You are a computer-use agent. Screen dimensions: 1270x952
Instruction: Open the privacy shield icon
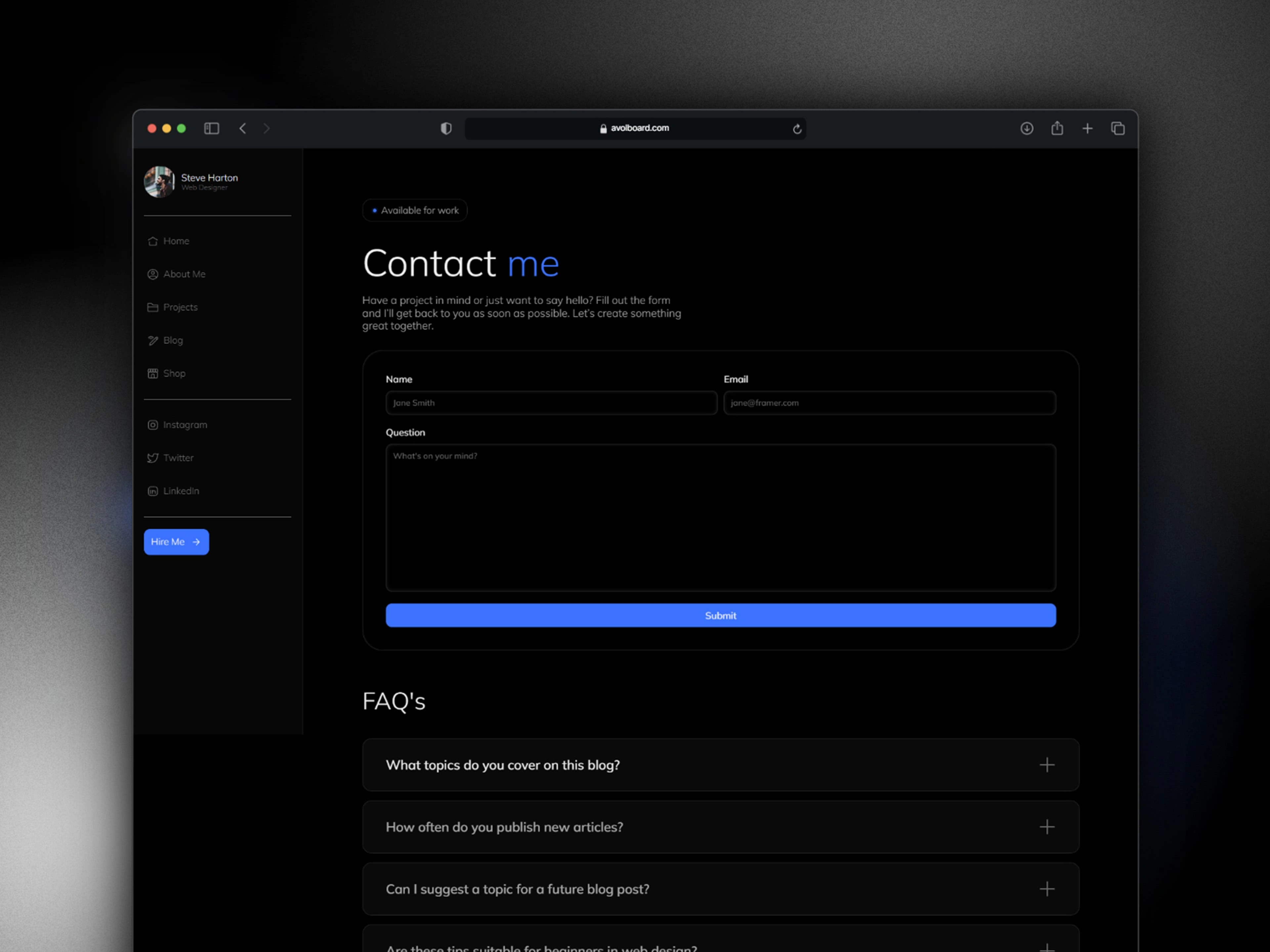coord(446,129)
